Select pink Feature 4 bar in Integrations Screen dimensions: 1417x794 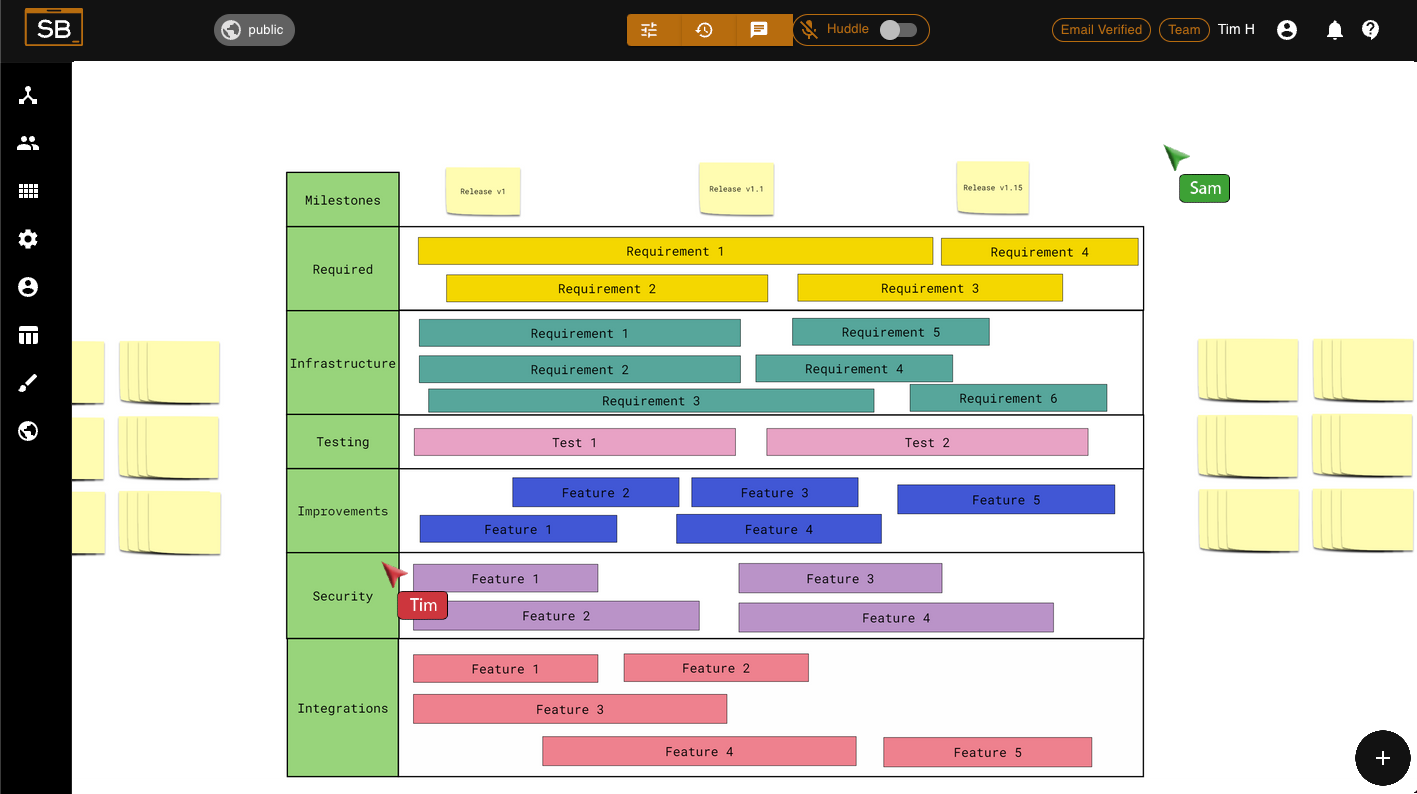[x=699, y=751]
